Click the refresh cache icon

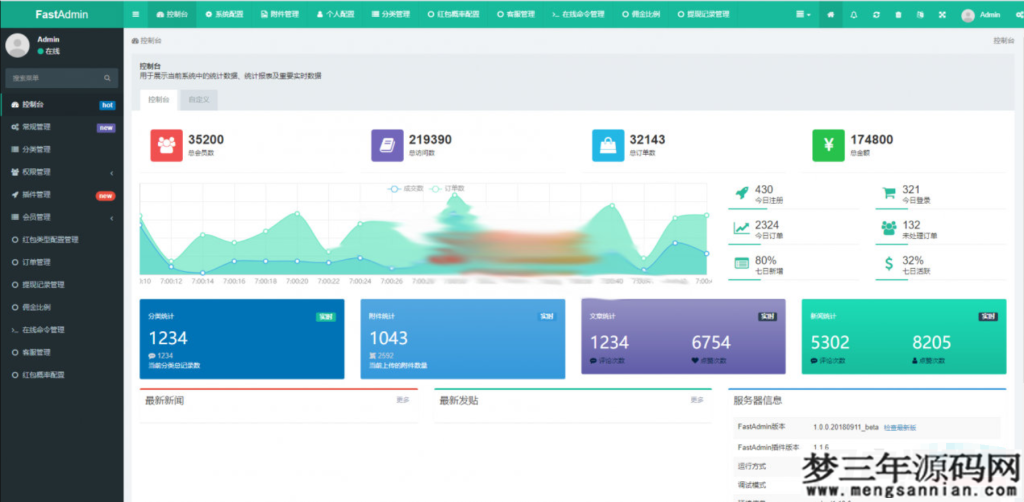876,15
